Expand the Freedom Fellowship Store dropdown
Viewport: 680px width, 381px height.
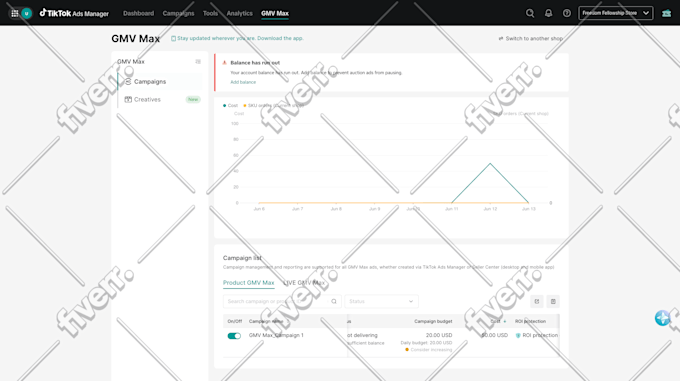(615, 13)
